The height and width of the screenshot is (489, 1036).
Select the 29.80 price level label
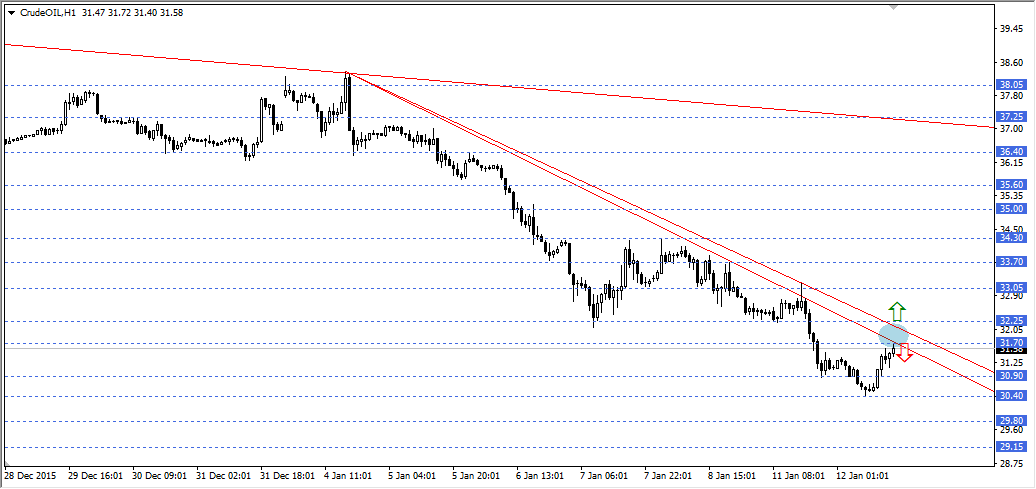tap(1011, 421)
